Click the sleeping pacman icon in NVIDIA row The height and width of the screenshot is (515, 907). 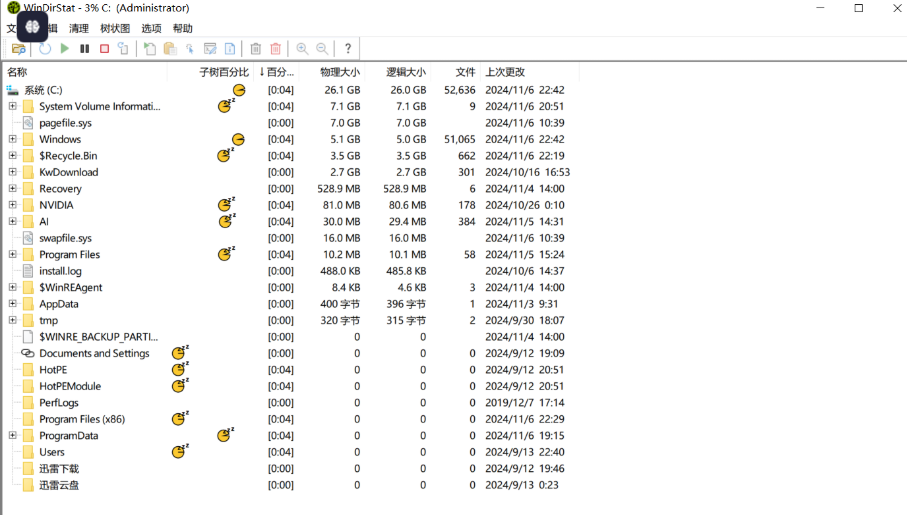click(x=226, y=204)
